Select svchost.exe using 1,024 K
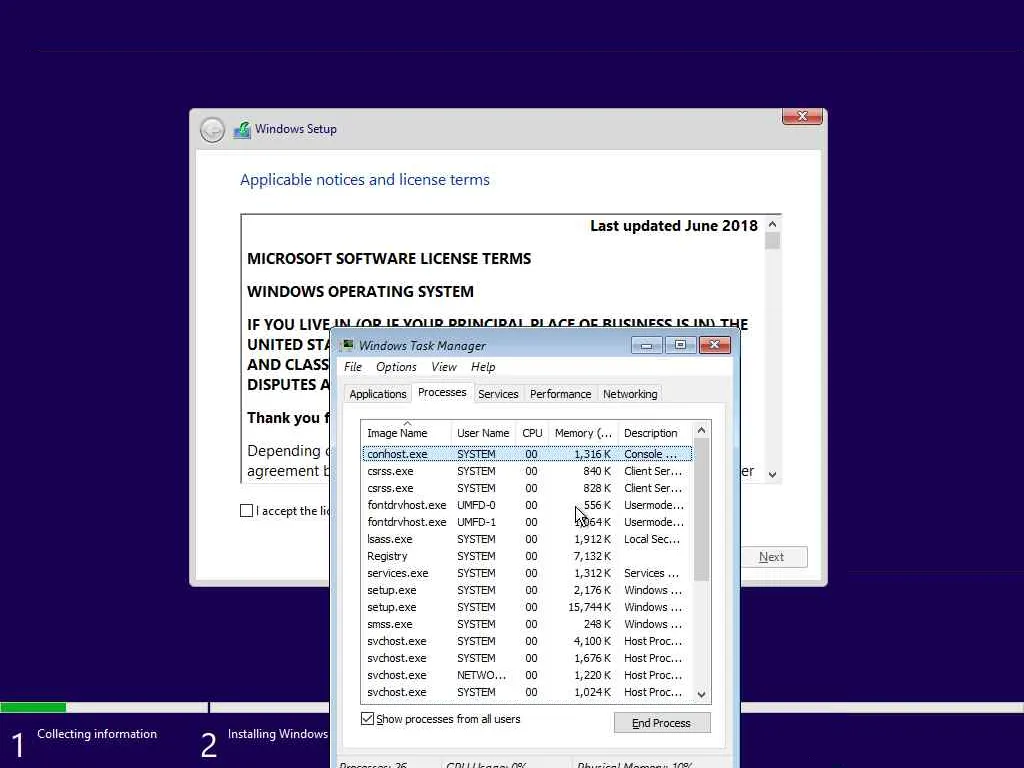This screenshot has width=1024, height=768. (527, 692)
